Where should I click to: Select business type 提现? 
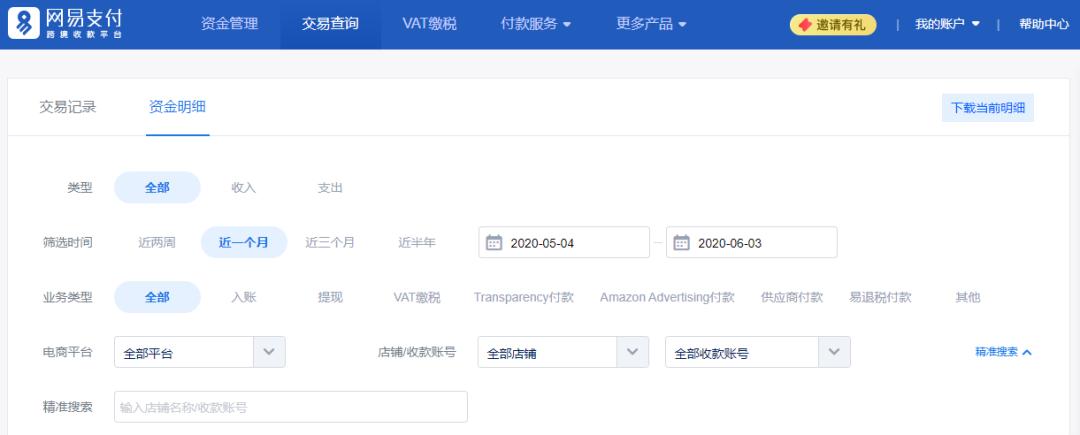tap(330, 297)
